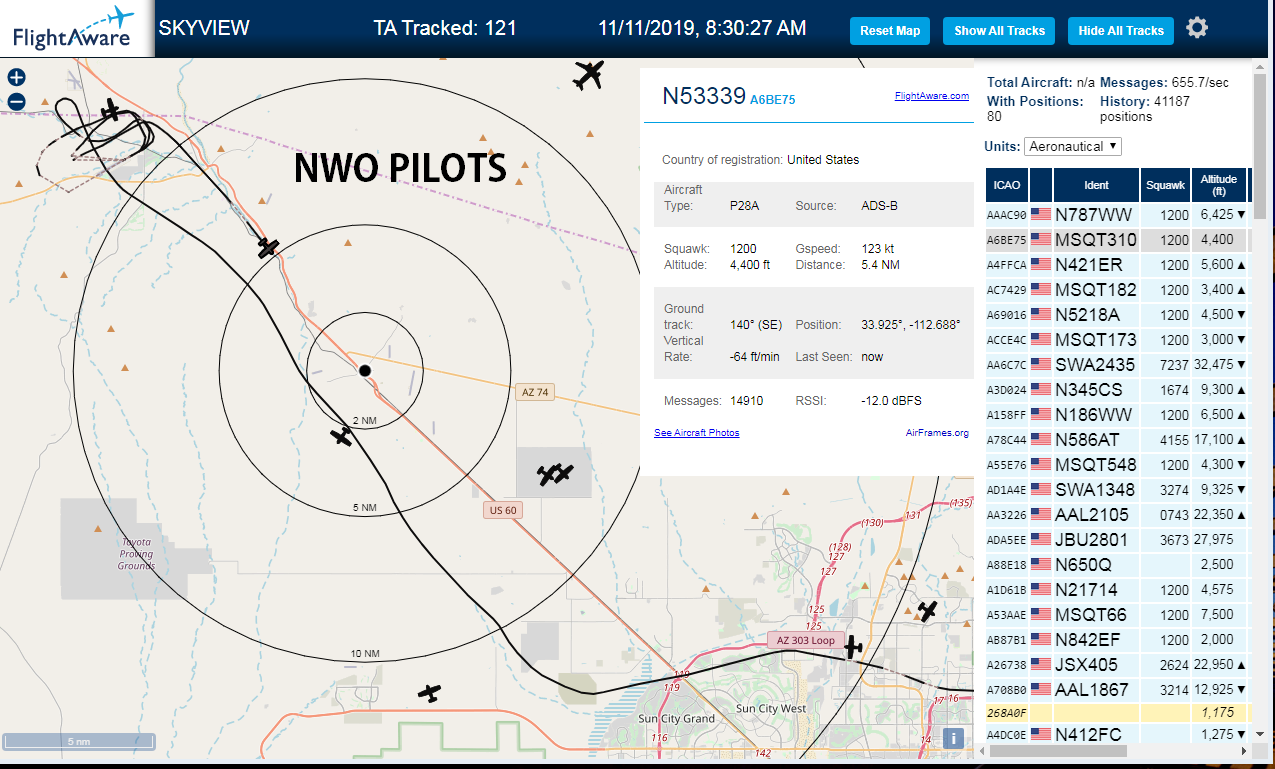
Task: Open the settings gear icon
Action: click(1196, 28)
